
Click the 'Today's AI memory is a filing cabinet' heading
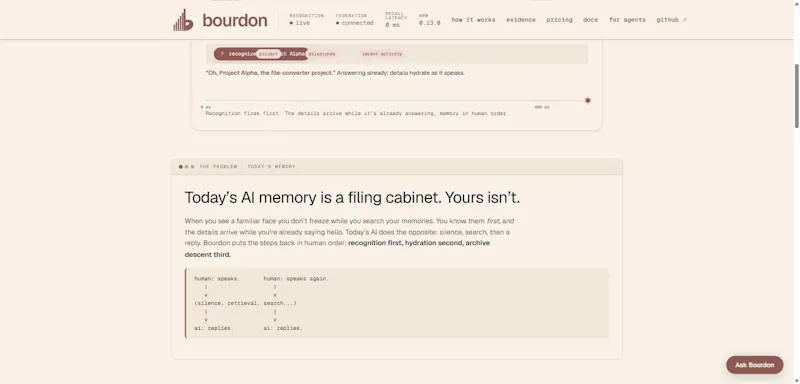pyautogui.click(x=352, y=198)
